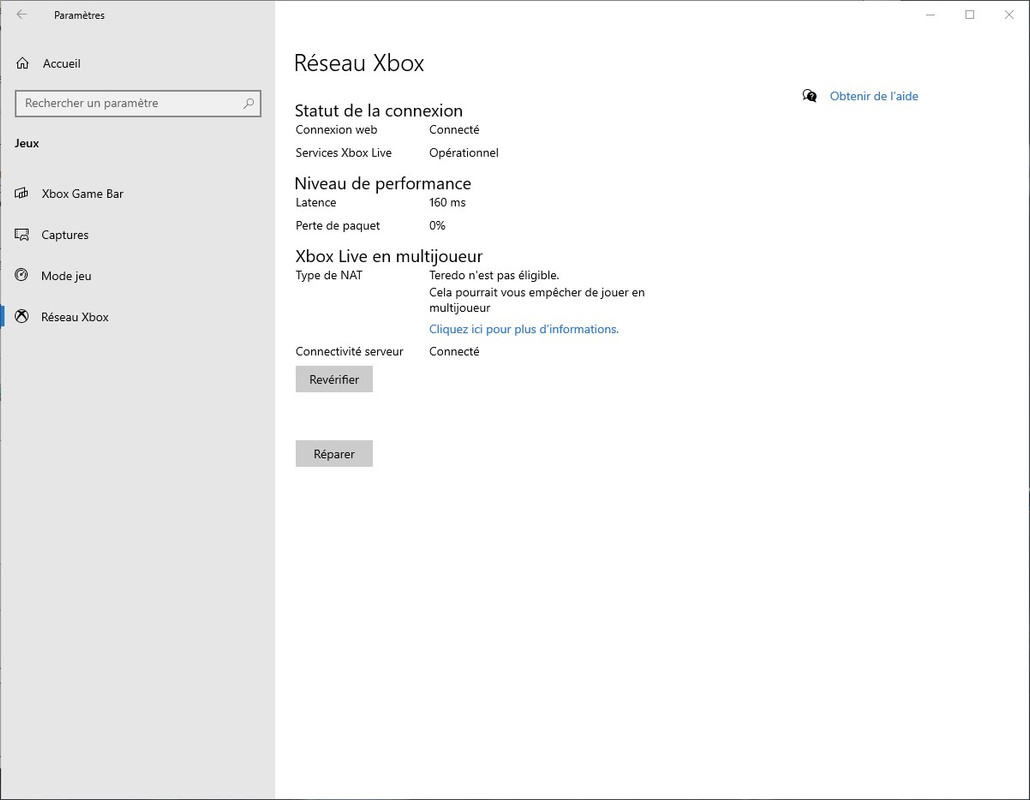This screenshot has width=1030, height=800.
Task: Click the 'Niveau de performance' heading
Action: tap(382, 183)
